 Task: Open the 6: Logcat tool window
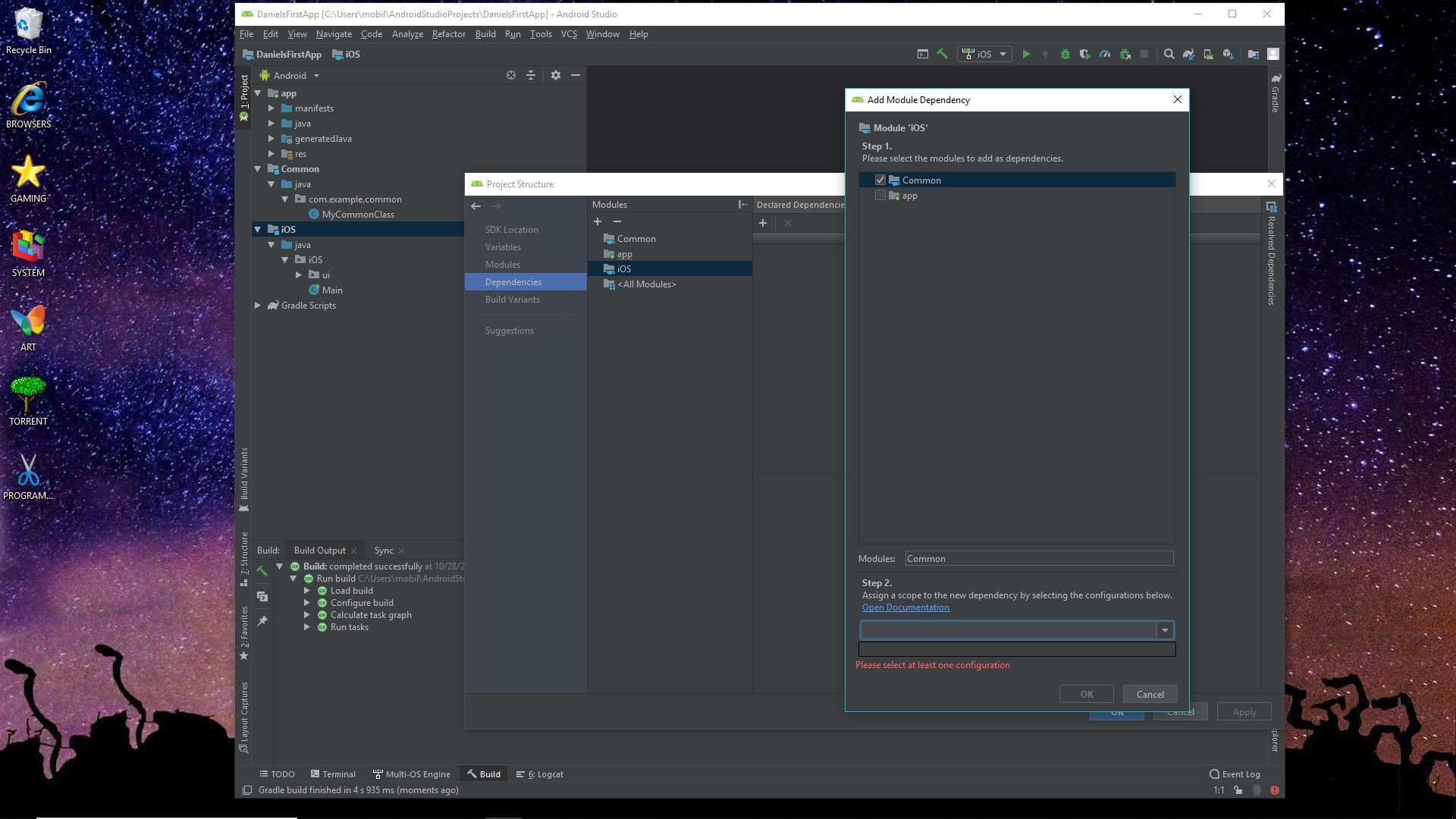[x=540, y=774]
